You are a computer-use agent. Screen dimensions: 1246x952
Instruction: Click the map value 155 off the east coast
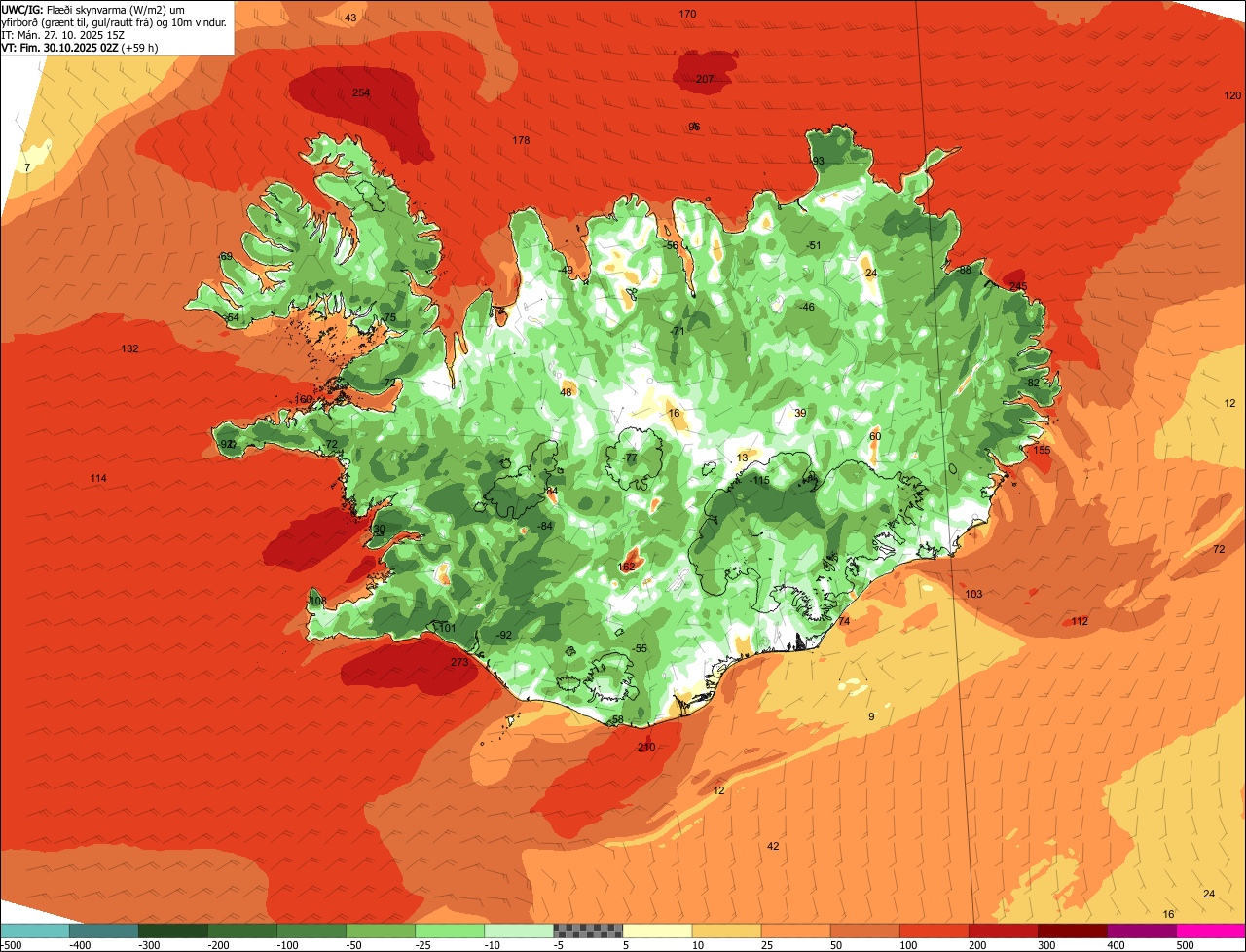pos(1042,450)
